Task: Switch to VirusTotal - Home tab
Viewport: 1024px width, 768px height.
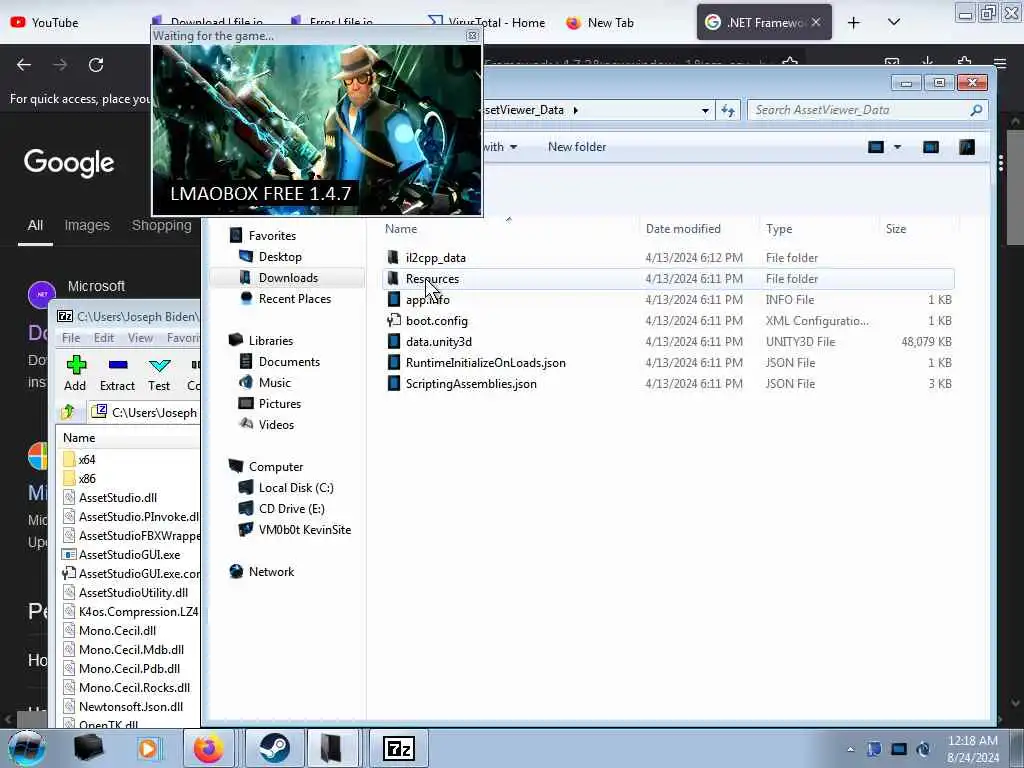Action: pos(488,23)
